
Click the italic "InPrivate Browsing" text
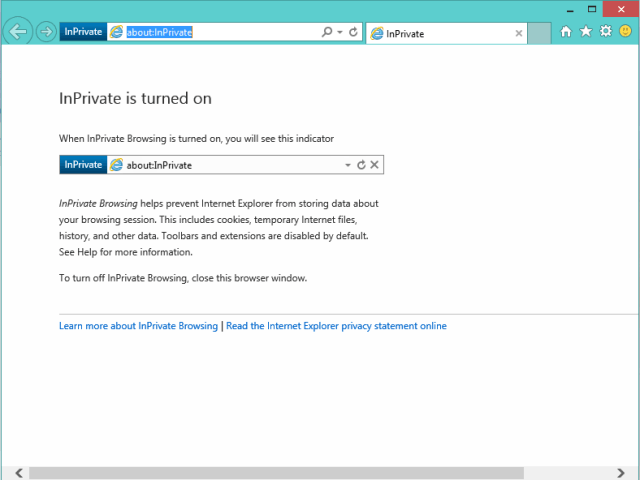(98, 203)
